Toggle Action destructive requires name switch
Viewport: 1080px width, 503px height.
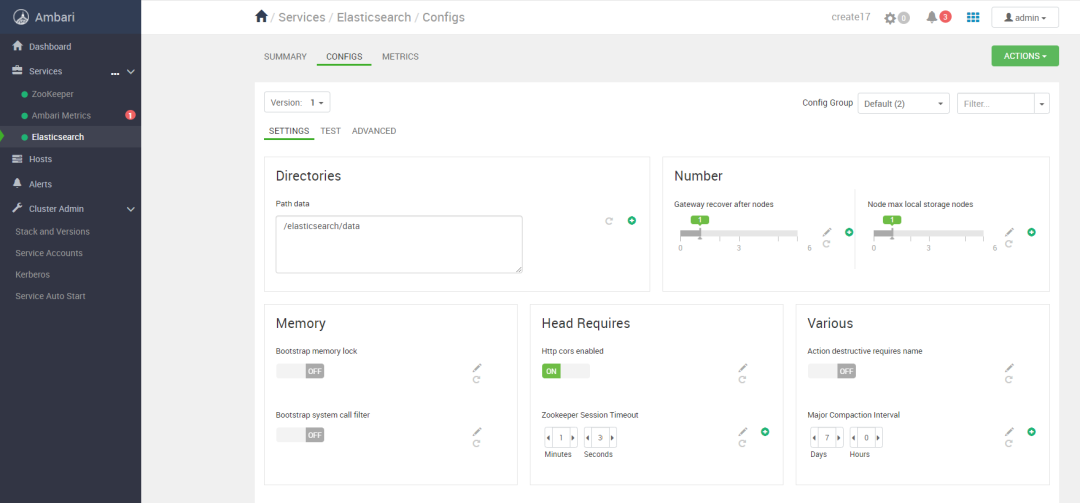[832, 371]
